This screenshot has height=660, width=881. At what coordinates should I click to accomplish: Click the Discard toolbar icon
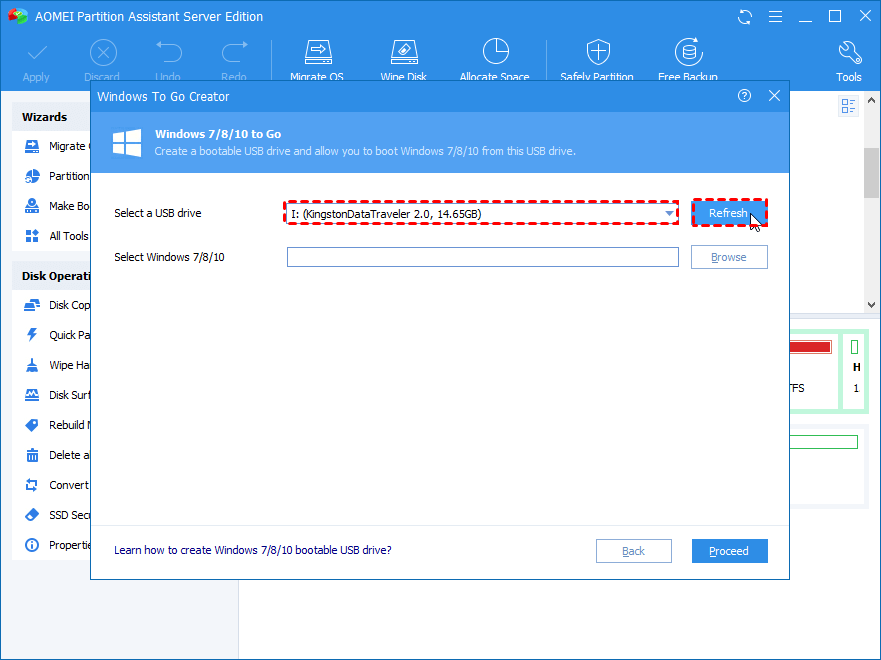pos(103,53)
